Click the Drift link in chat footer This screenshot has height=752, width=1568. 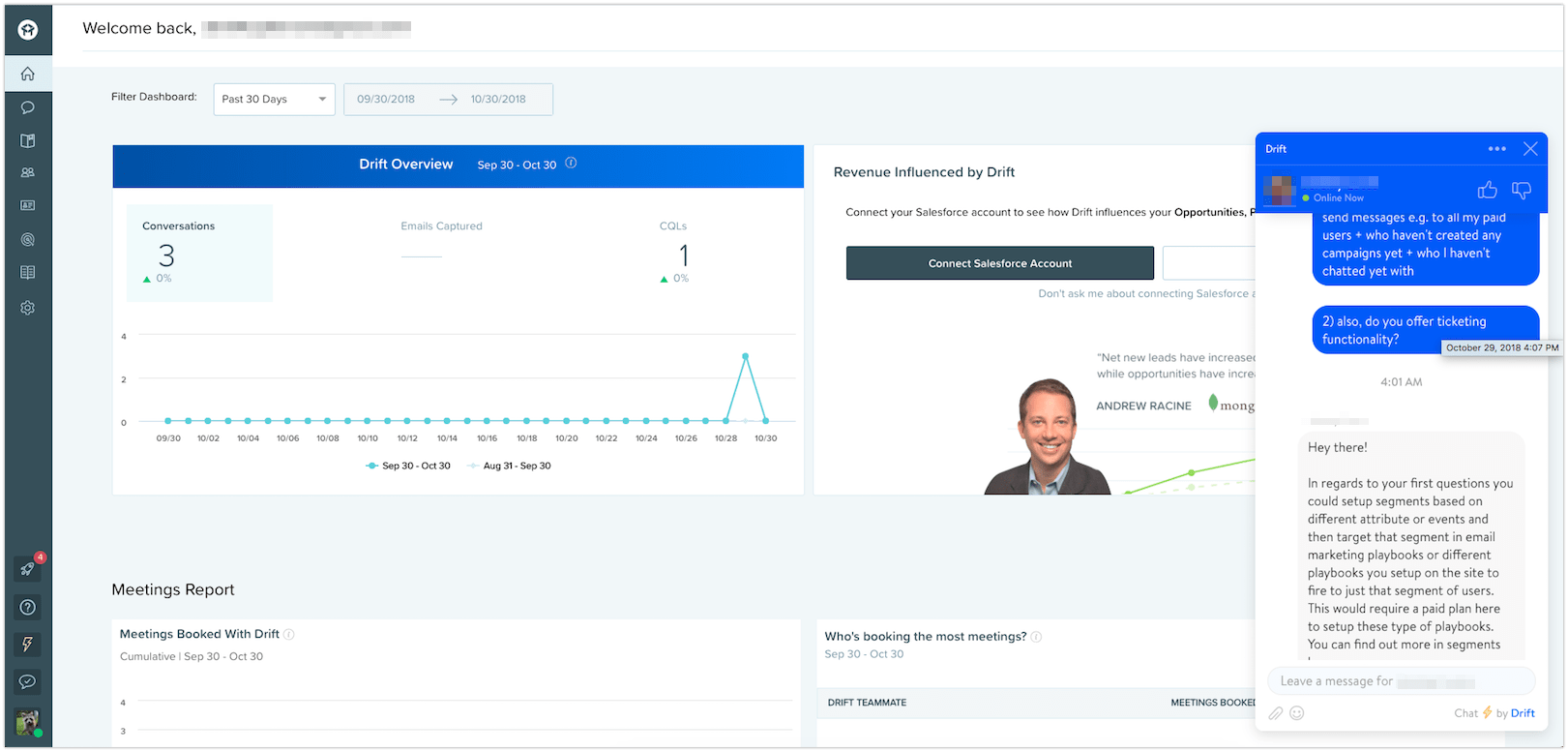1523,713
